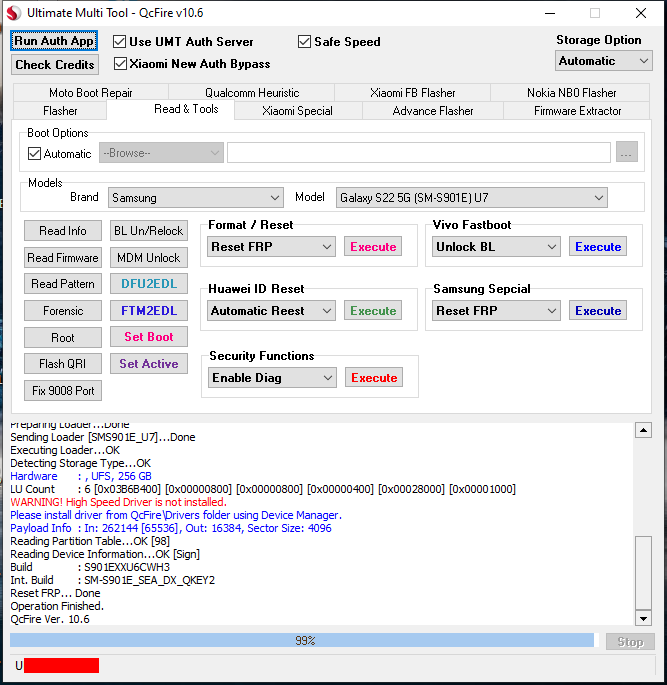Click Set Boot button
This screenshot has height=685, width=667.
[x=149, y=337]
